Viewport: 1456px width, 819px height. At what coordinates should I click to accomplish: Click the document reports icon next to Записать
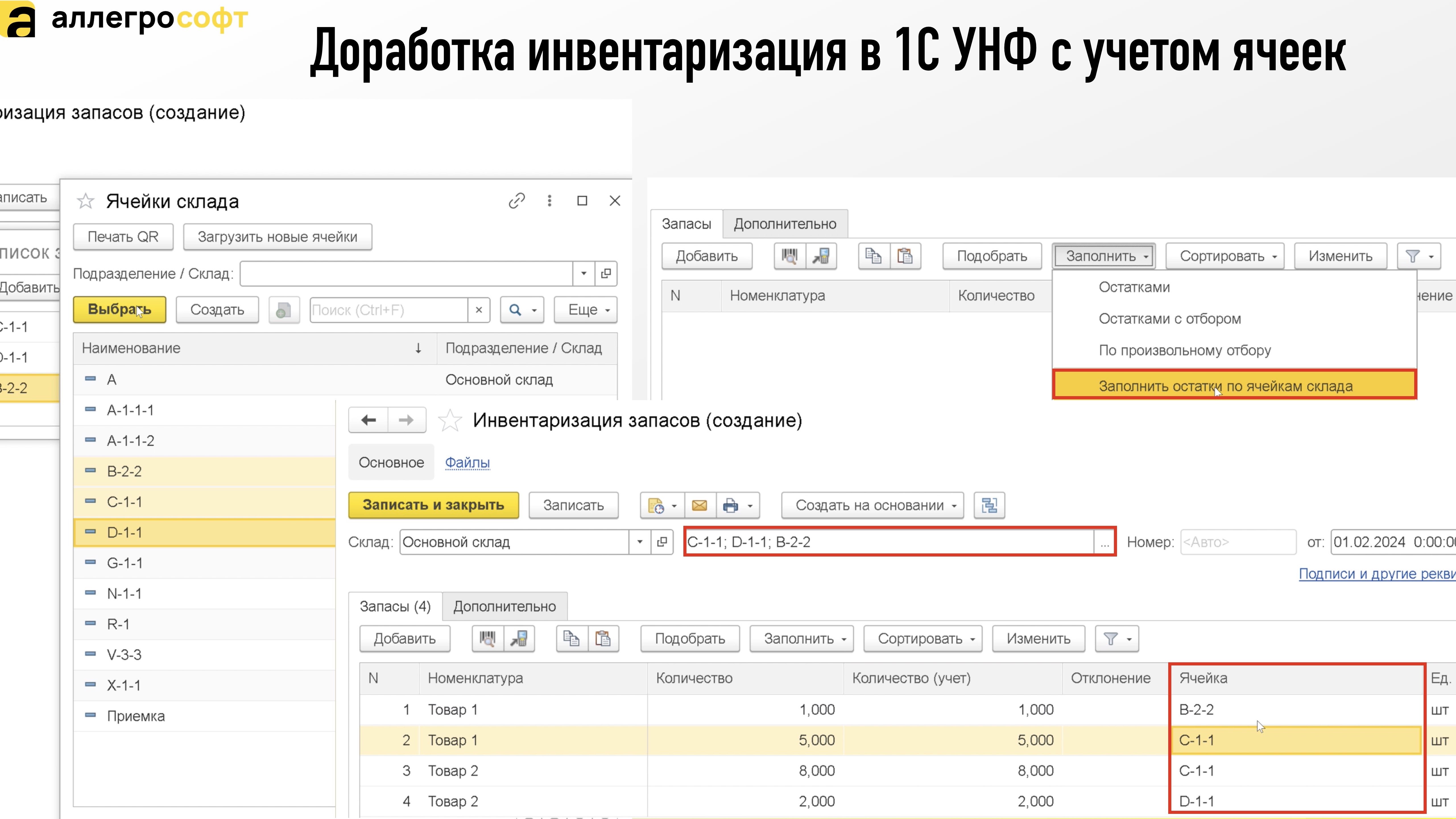(662, 505)
